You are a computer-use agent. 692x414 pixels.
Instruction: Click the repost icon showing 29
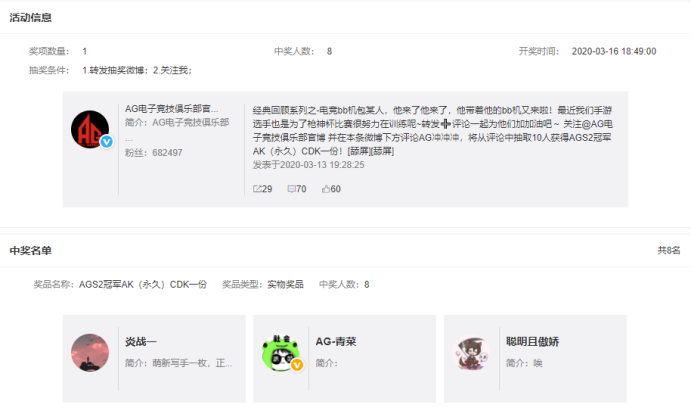(257, 189)
